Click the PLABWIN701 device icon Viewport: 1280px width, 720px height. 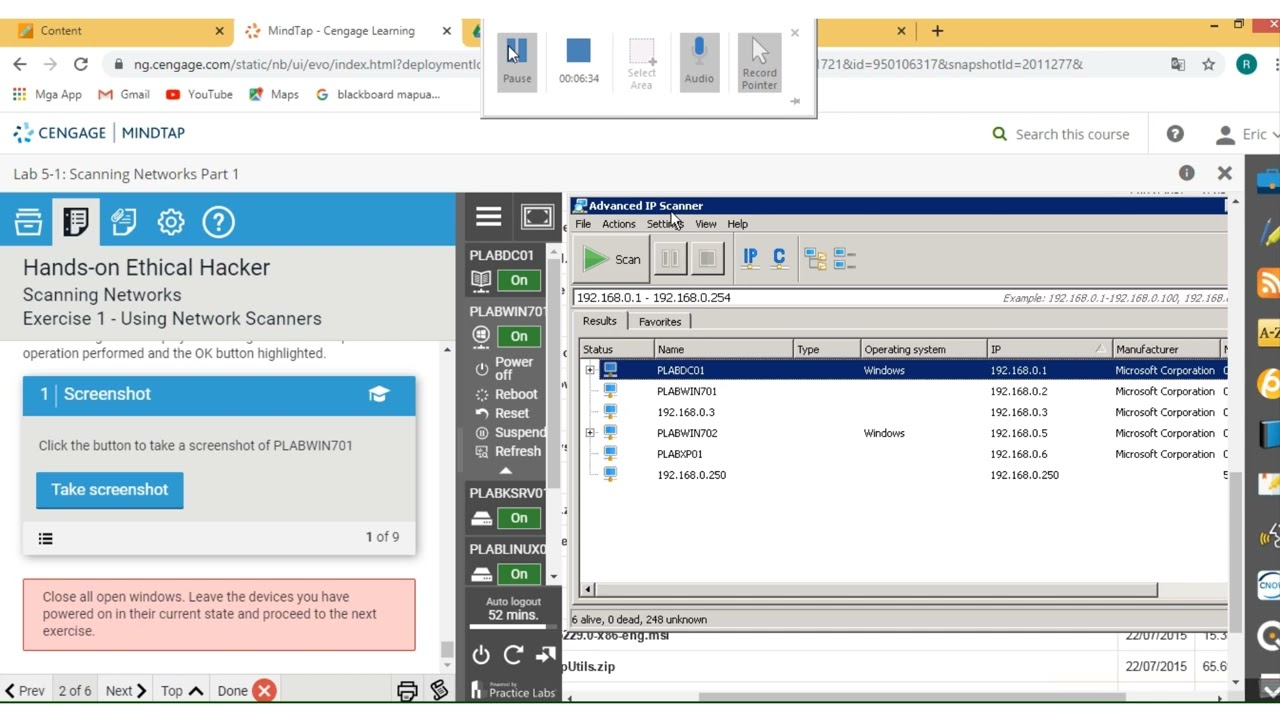[x=481, y=336]
